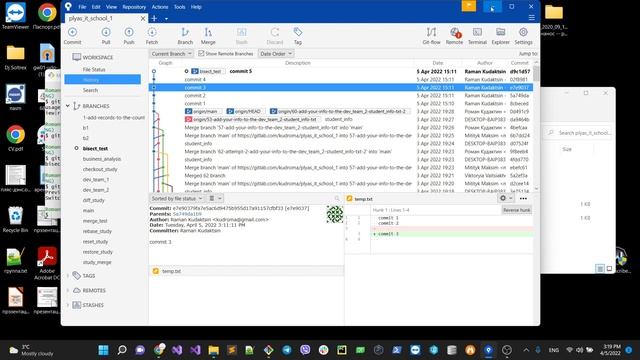The width and height of the screenshot is (640, 360).
Task: Open the Current Branch dropdown
Action: pyautogui.click(x=171, y=53)
